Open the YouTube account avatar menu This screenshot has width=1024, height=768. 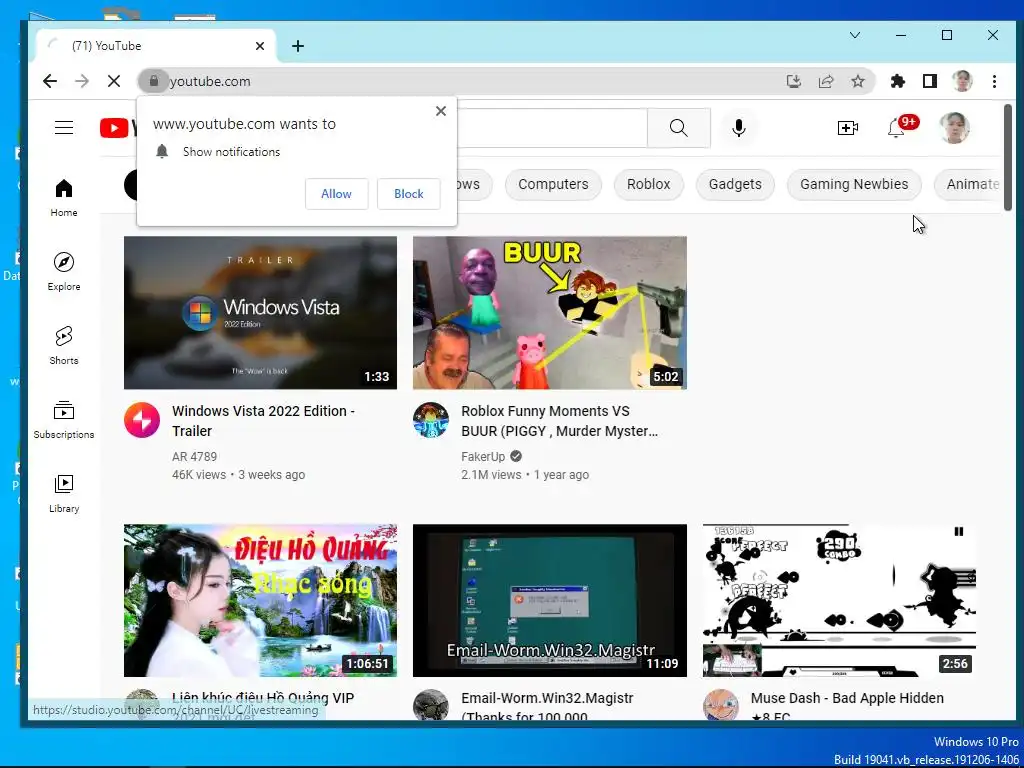(954, 127)
